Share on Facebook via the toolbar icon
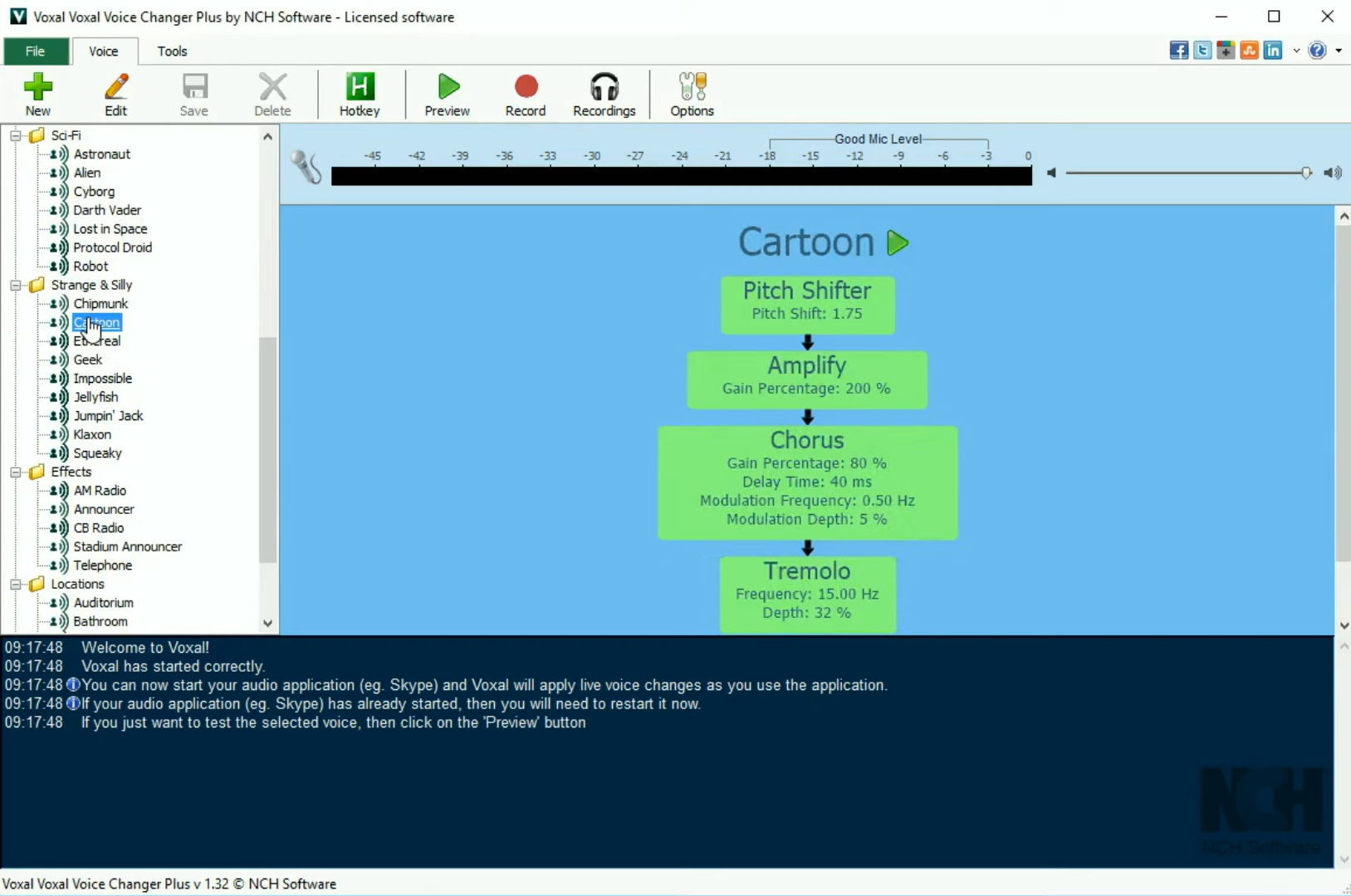Viewport: 1351px width, 896px height. [x=1179, y=51]
